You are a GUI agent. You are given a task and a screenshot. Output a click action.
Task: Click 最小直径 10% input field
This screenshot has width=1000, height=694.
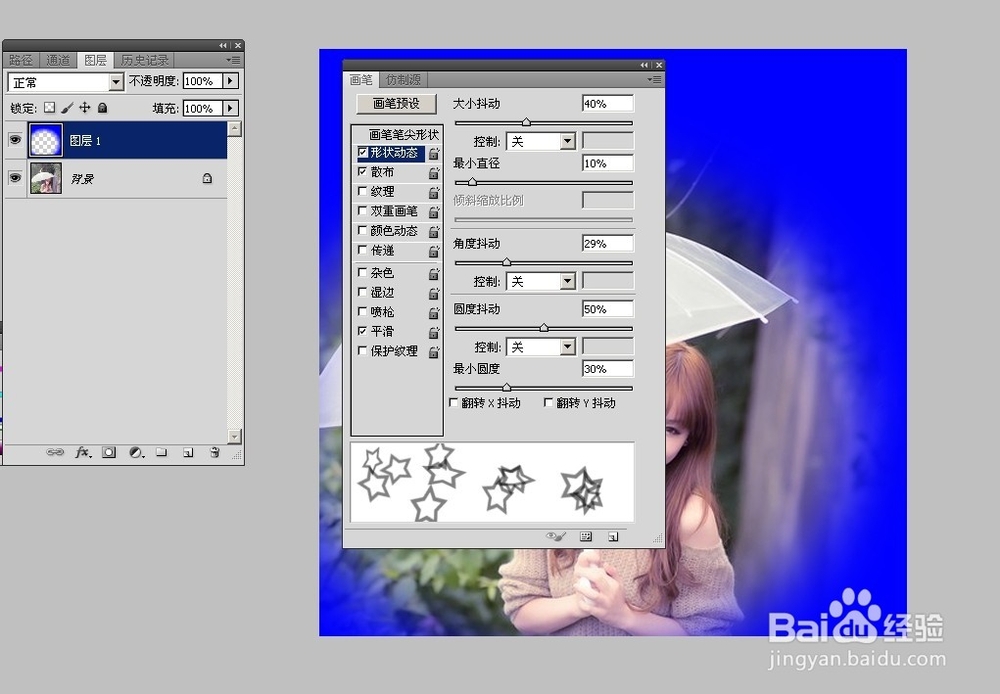coord(608,163)
